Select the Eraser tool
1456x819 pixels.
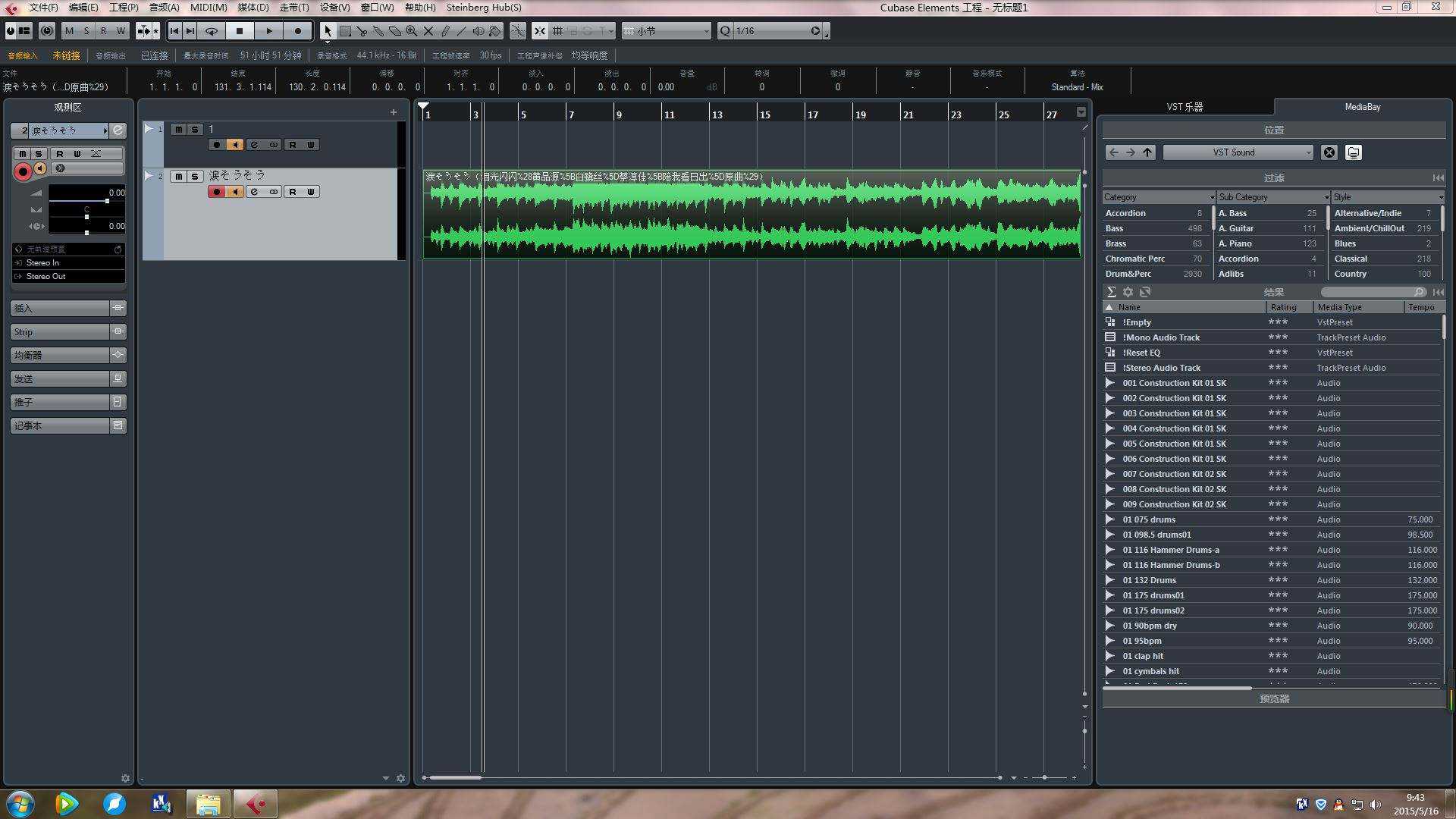pyautogui.click(x=395, y=31)
